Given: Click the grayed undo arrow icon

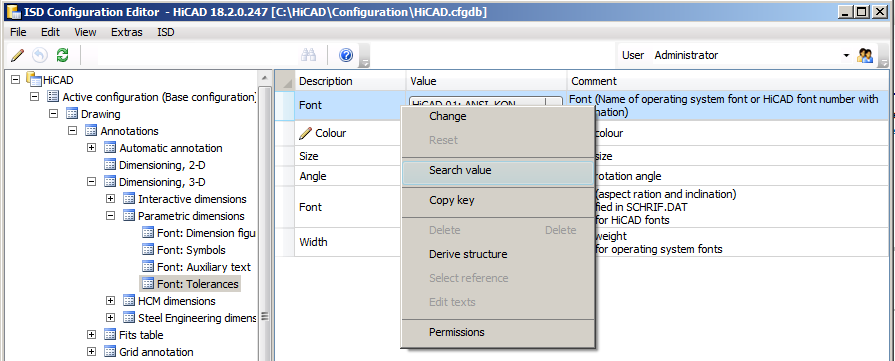Looking at the screenshot, I should click(x=39, y=55).
